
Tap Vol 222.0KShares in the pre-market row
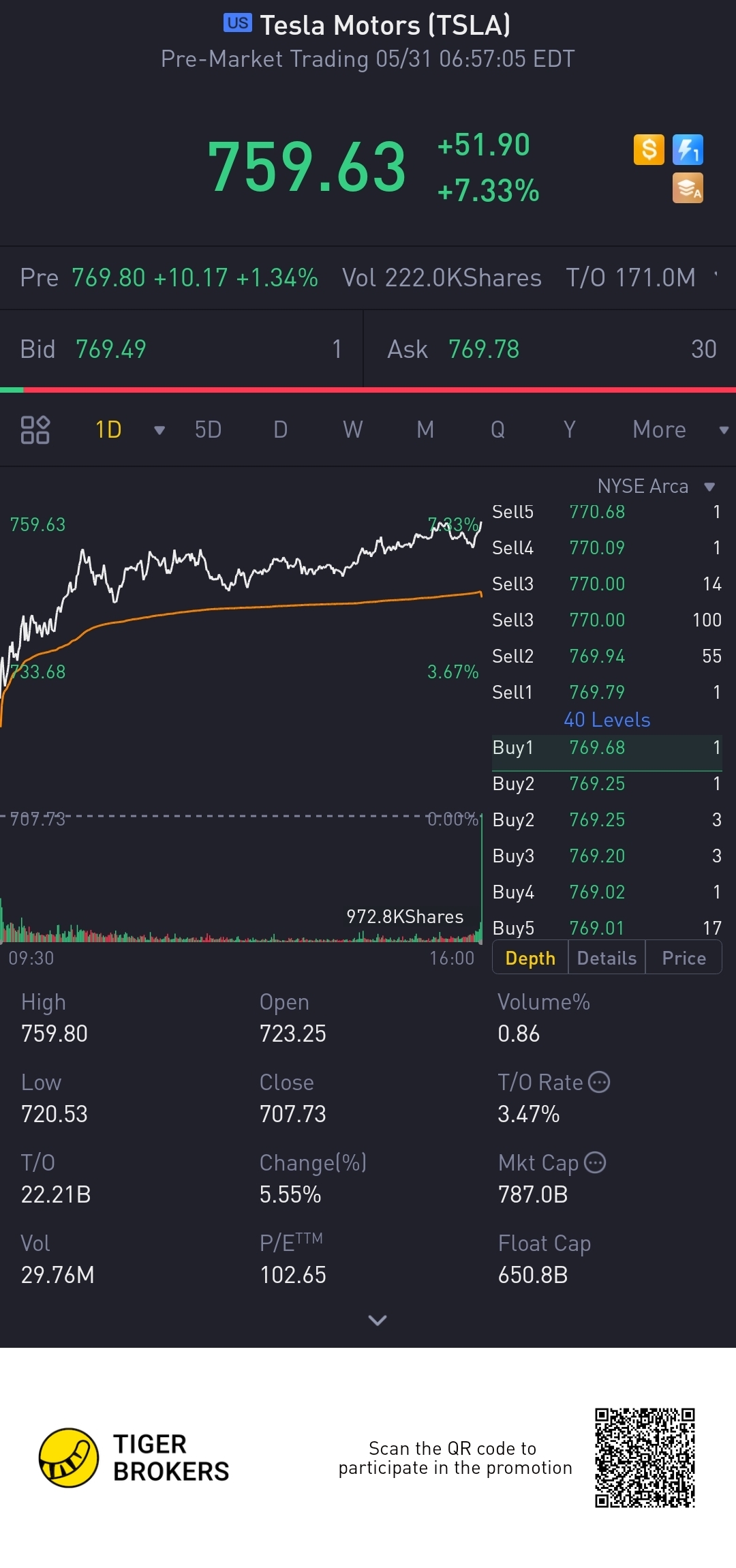(x=442, y=277)
